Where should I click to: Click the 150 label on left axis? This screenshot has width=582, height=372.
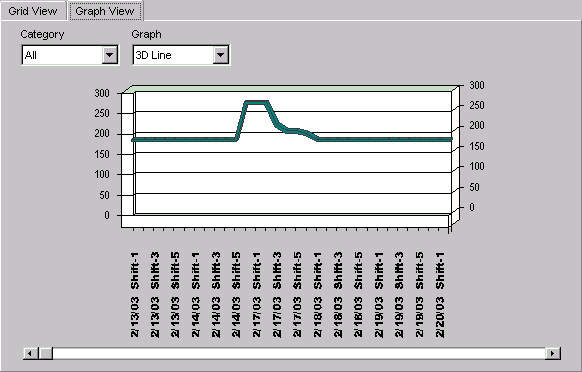click(102, 154)
